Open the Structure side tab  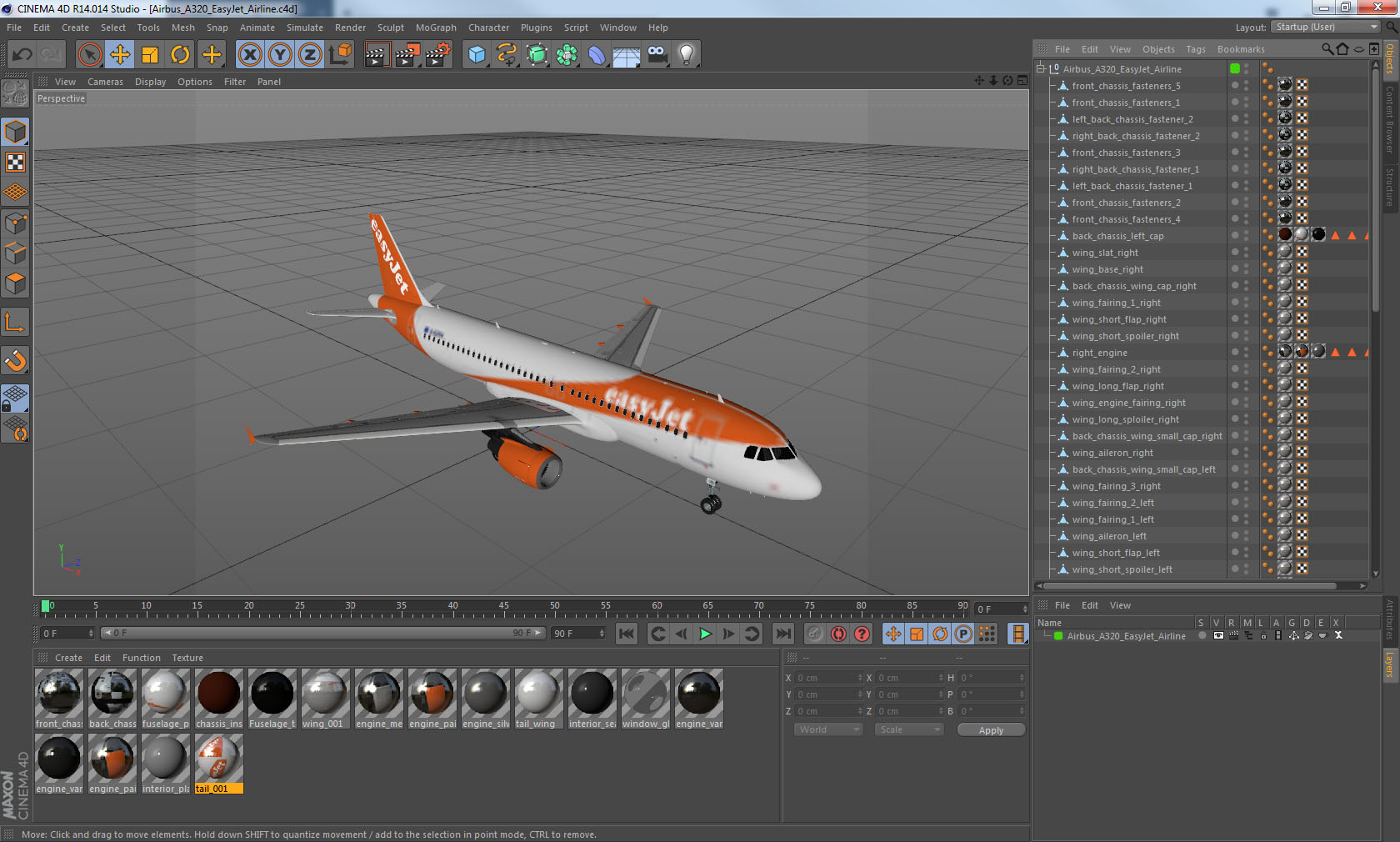point(1390,187)
